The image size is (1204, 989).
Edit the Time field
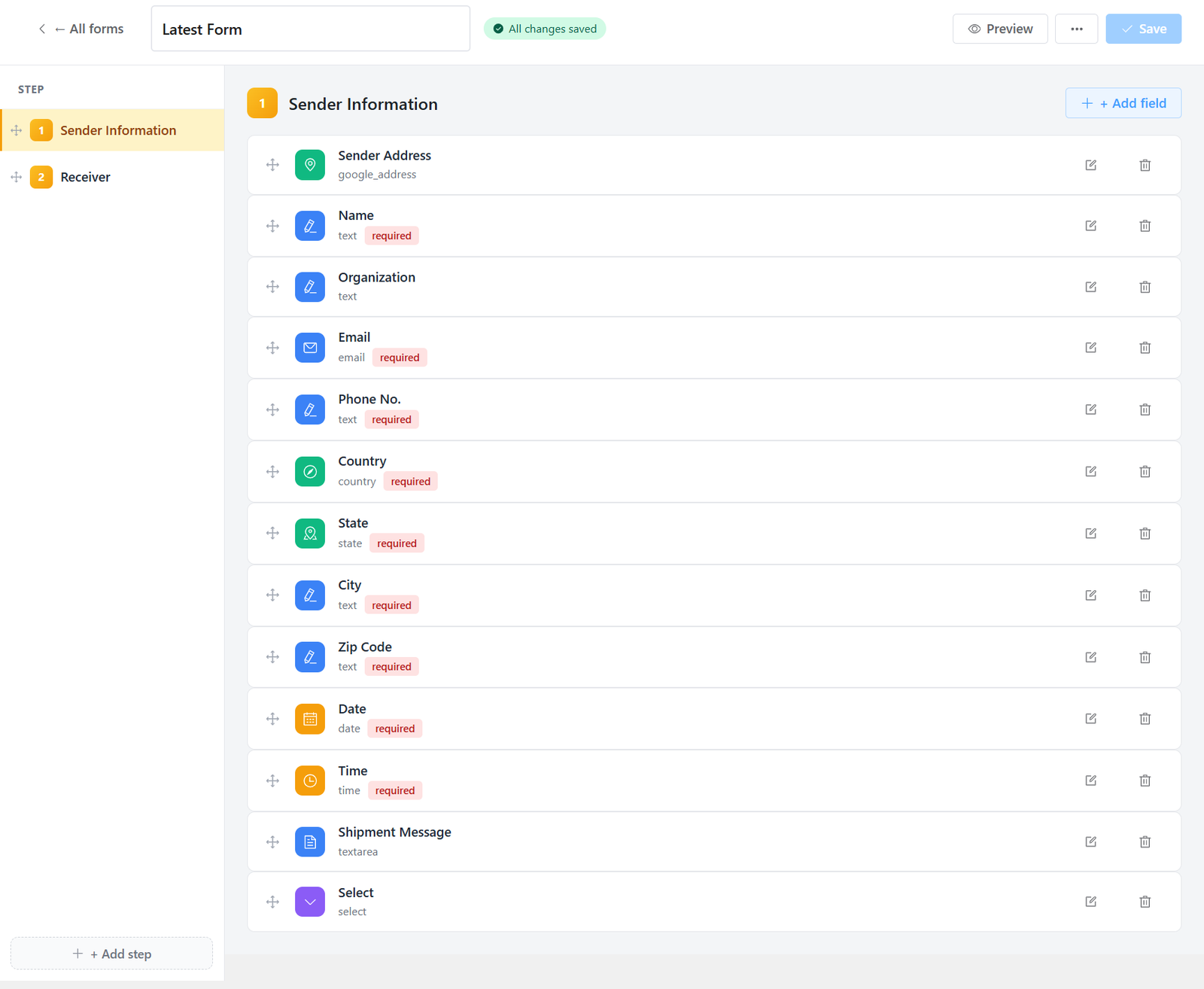pyautogui.click(x=1090, y=781)
